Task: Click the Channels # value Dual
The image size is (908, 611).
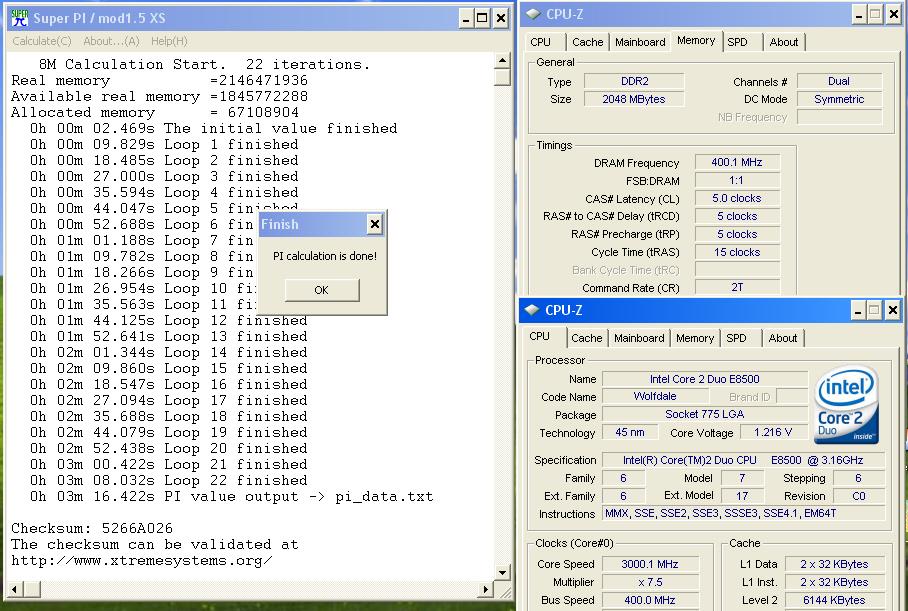Action: click(x=839, y=82)
